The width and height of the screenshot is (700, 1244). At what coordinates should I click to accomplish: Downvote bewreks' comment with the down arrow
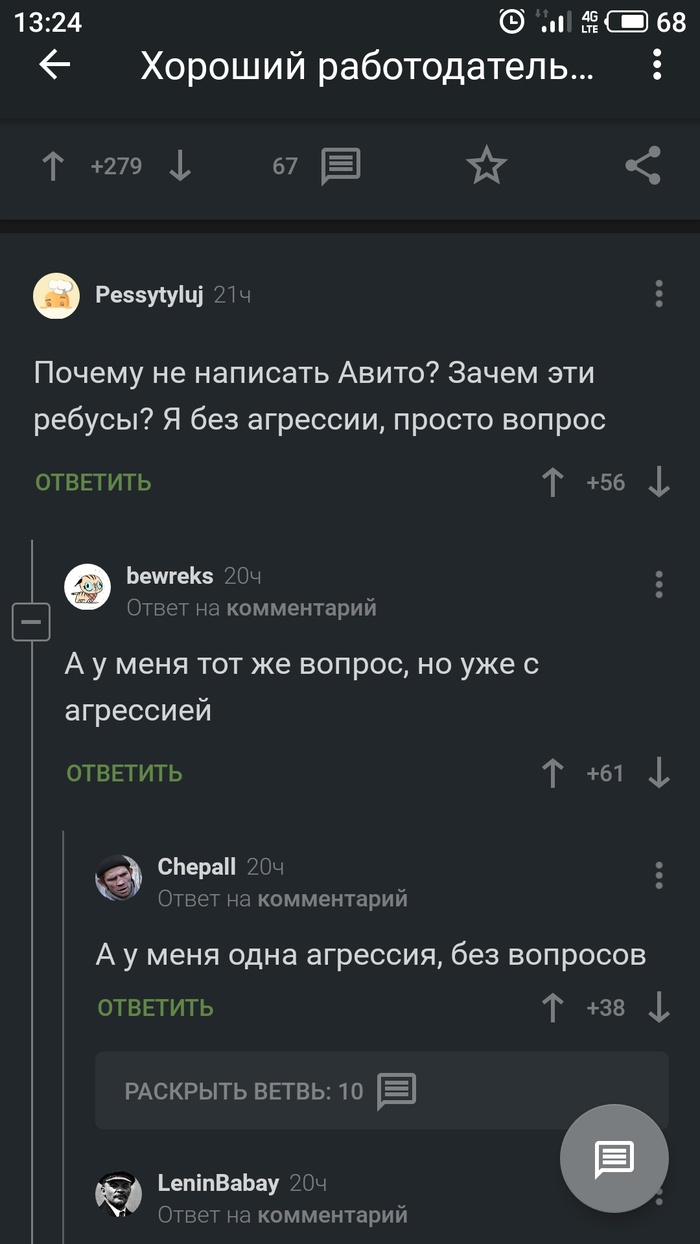658,772
